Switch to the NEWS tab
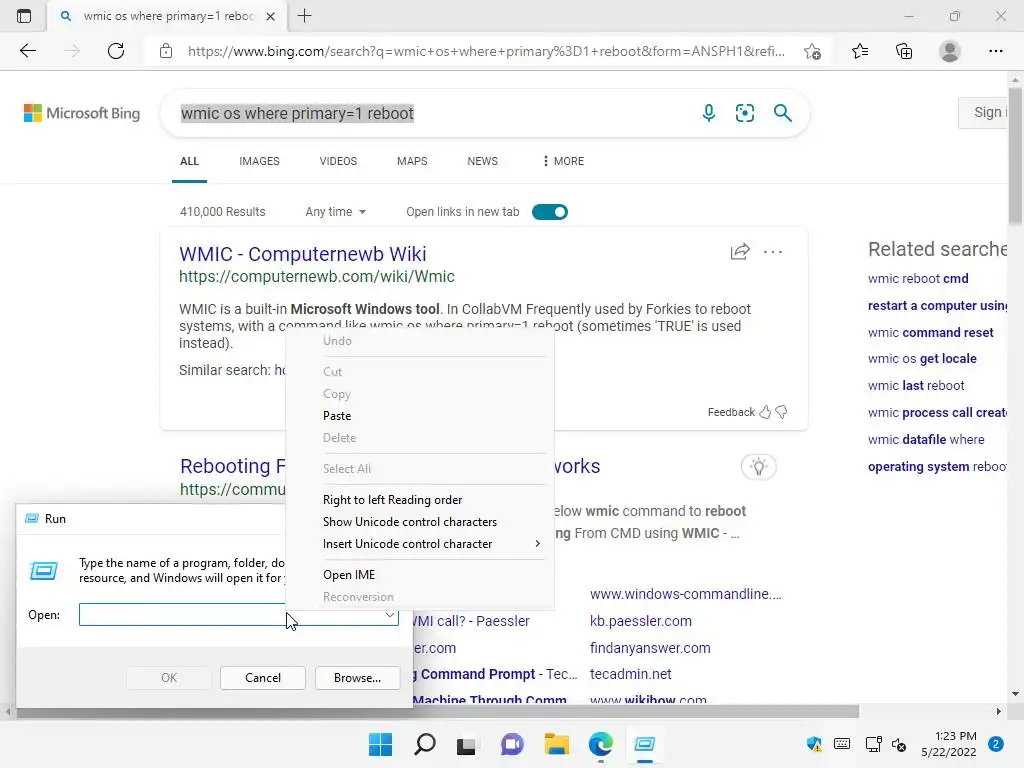This screenshot has width=1024, height=768. (x=483, y=161)
